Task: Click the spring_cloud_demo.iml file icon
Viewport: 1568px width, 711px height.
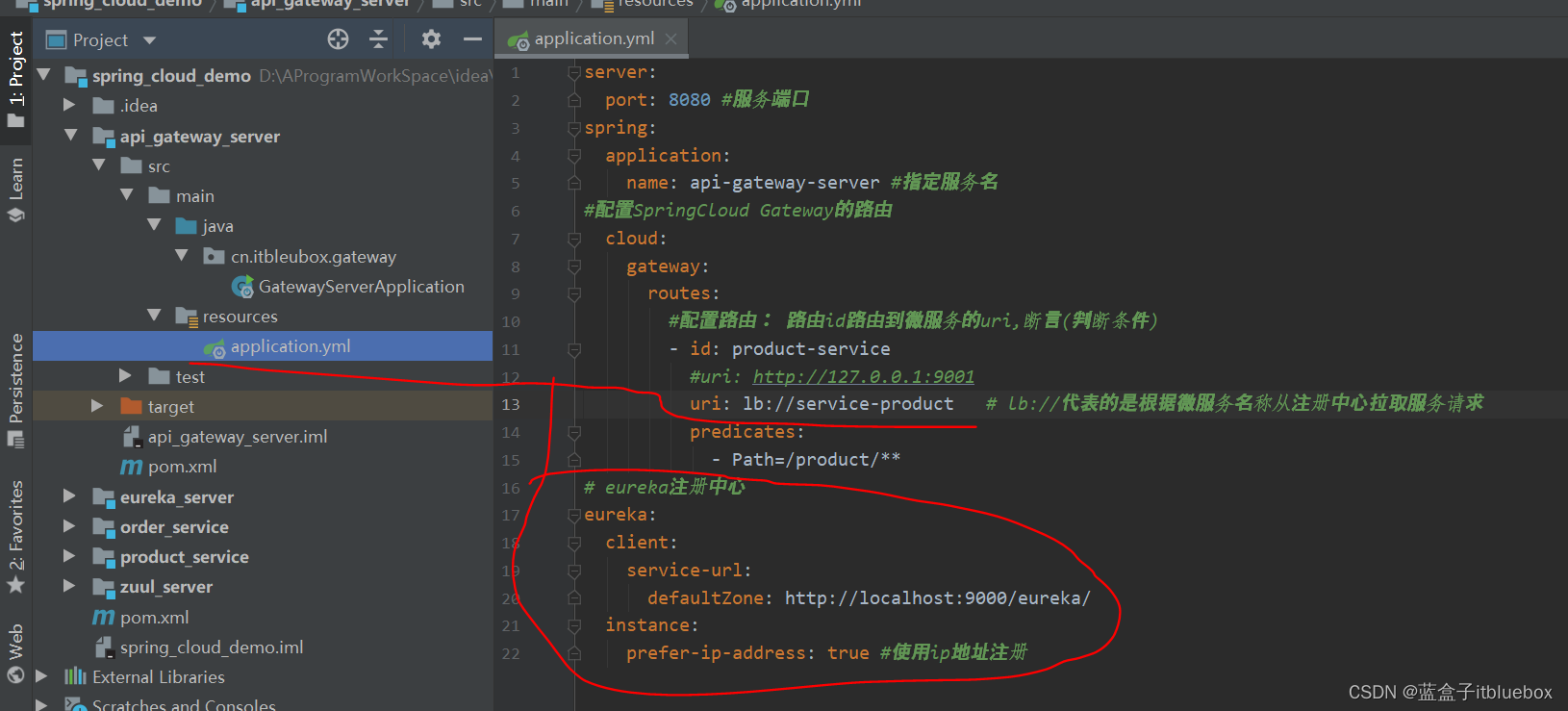Action: click(104, 647)
